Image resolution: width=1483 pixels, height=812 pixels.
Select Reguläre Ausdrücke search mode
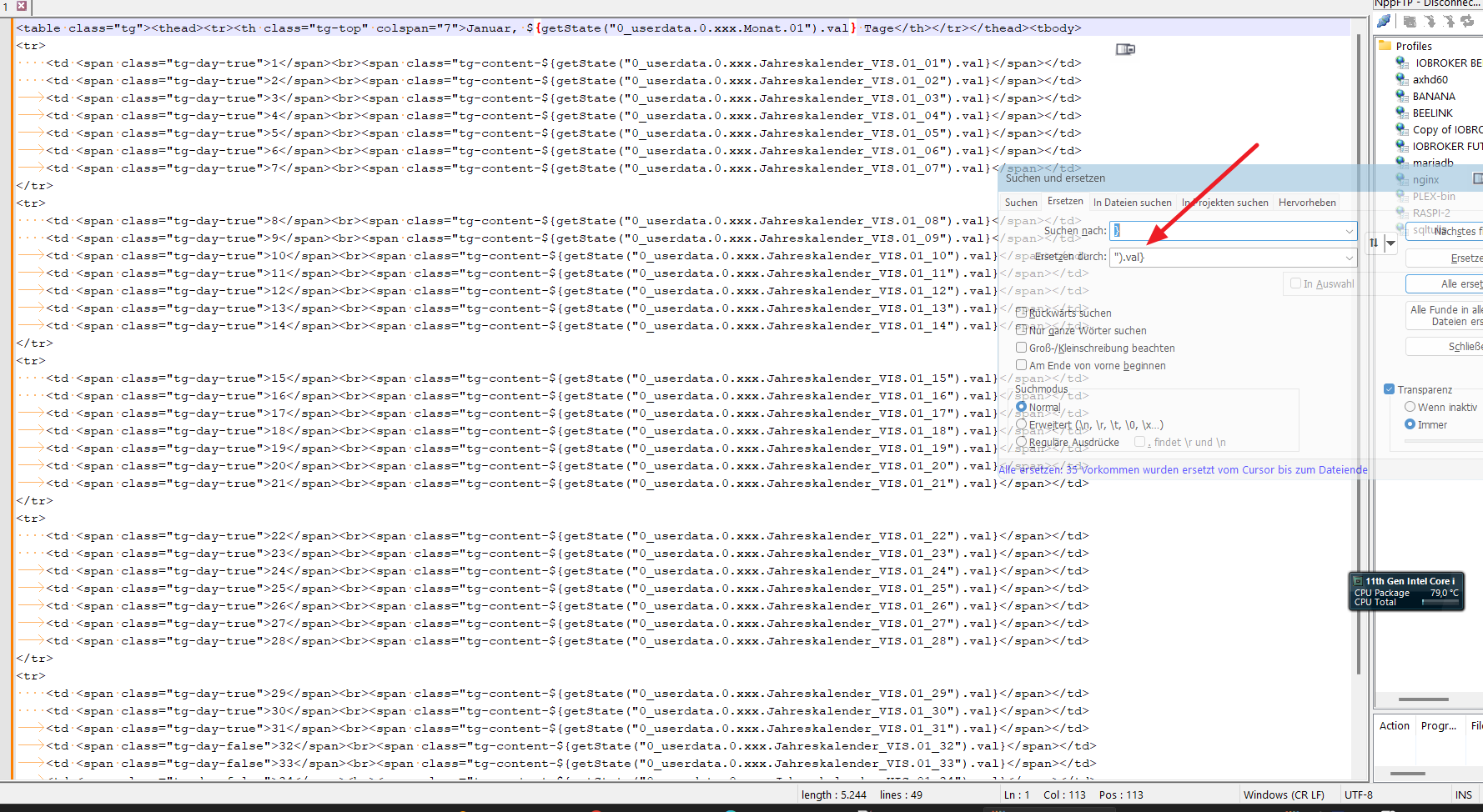tap(1021, 442)
